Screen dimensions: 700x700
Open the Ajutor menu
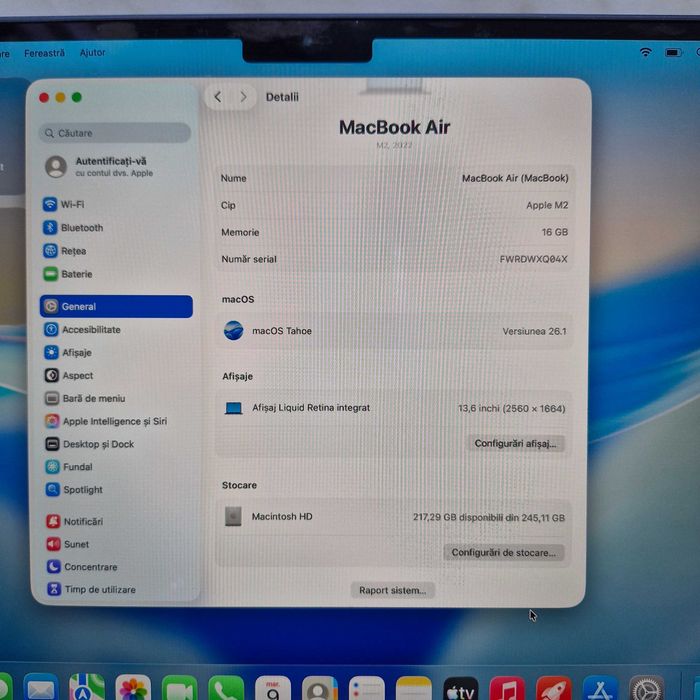point(92,53)
